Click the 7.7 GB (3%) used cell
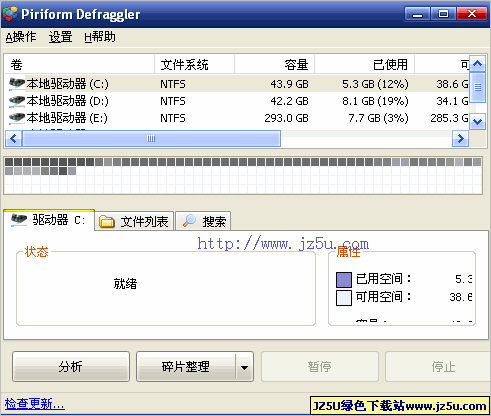Viewport: 491px width, 416px height. click(378, 118)
